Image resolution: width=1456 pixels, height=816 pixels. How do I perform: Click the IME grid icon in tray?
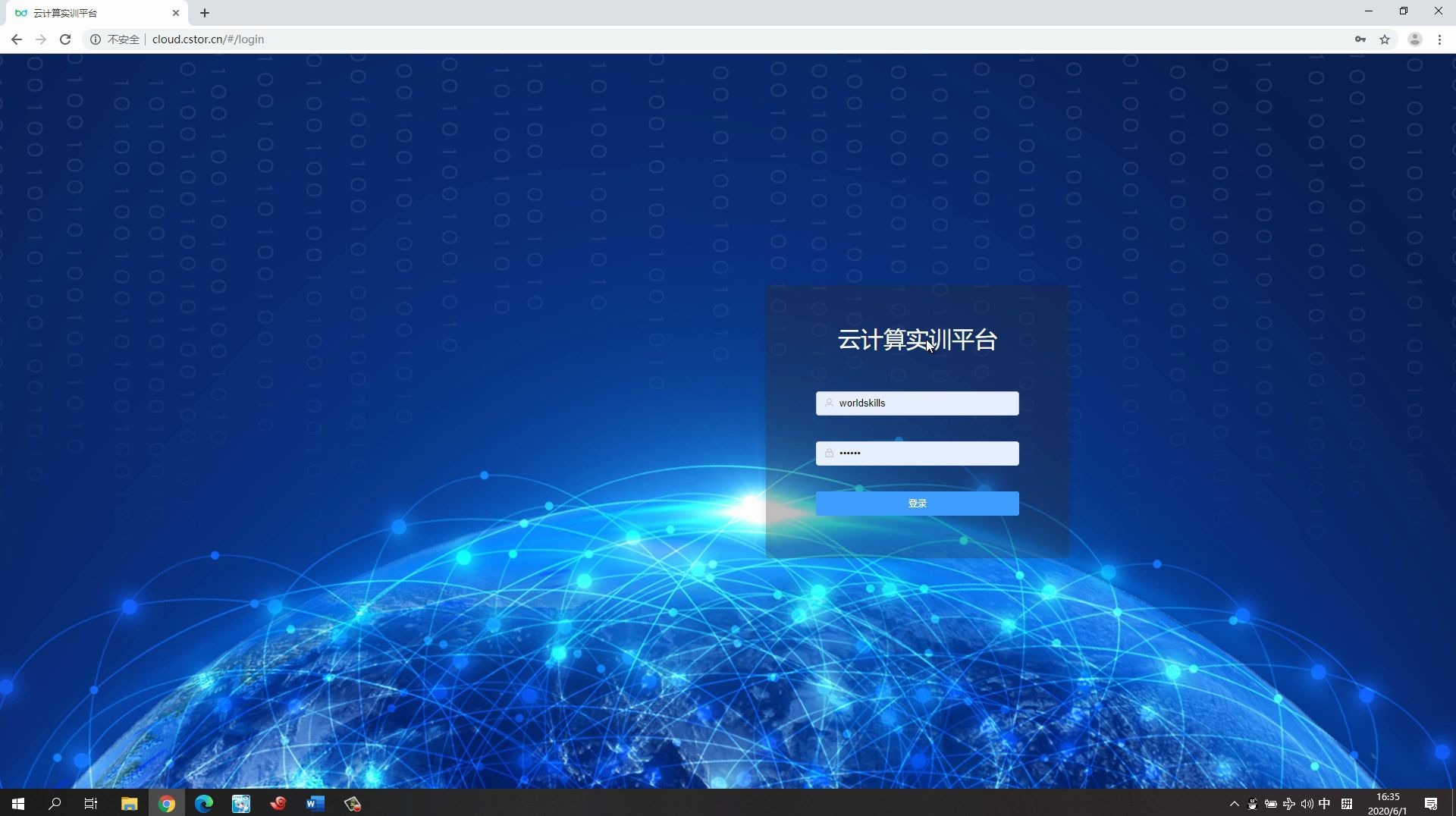[x=1347, y=804]
